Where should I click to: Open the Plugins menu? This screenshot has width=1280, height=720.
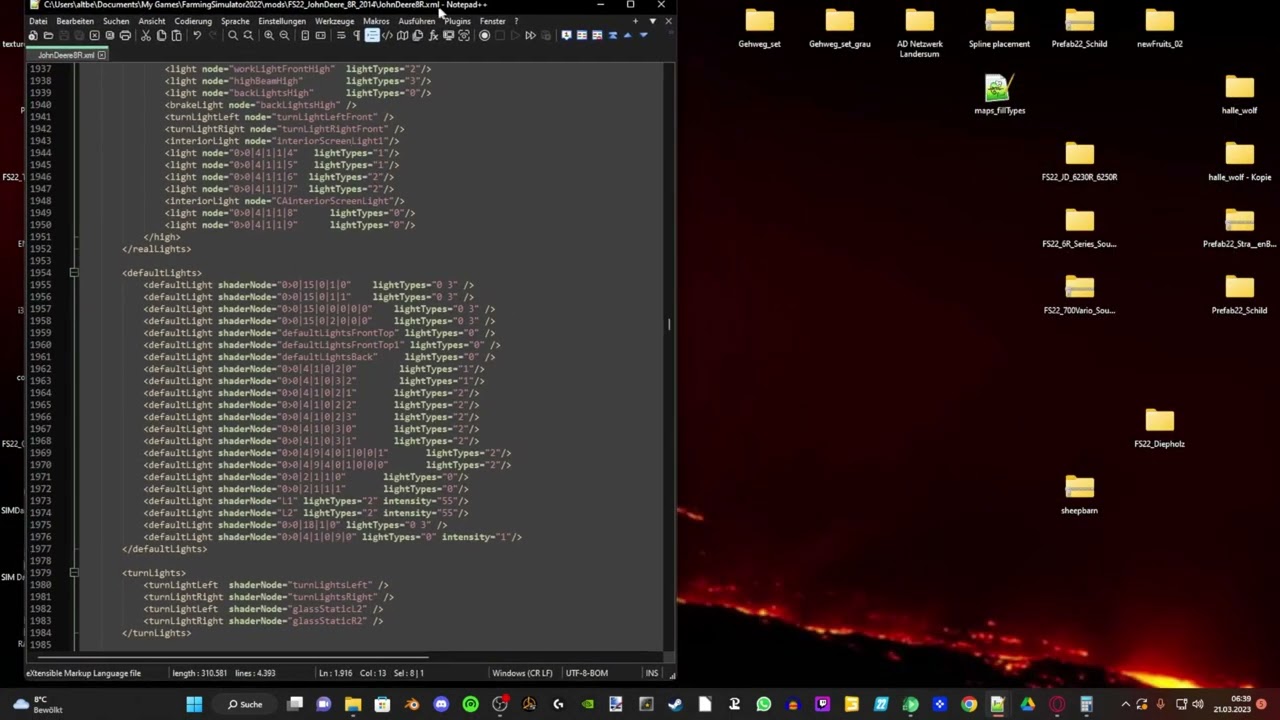pyautogui.click(x=457, y=21)
